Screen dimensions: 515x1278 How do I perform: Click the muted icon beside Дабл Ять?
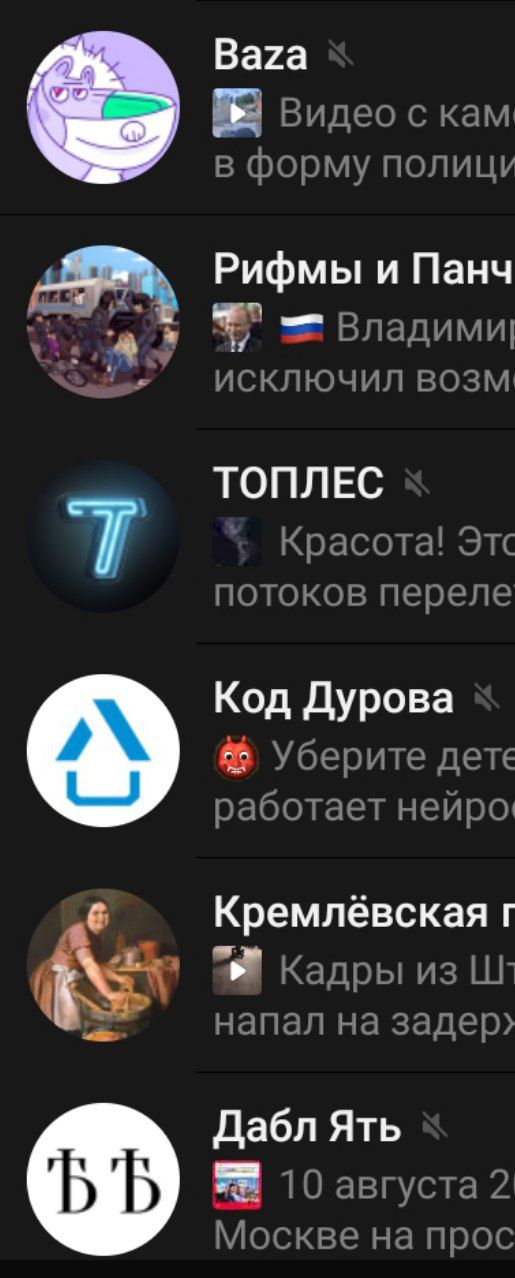[x=434, y=1128]
